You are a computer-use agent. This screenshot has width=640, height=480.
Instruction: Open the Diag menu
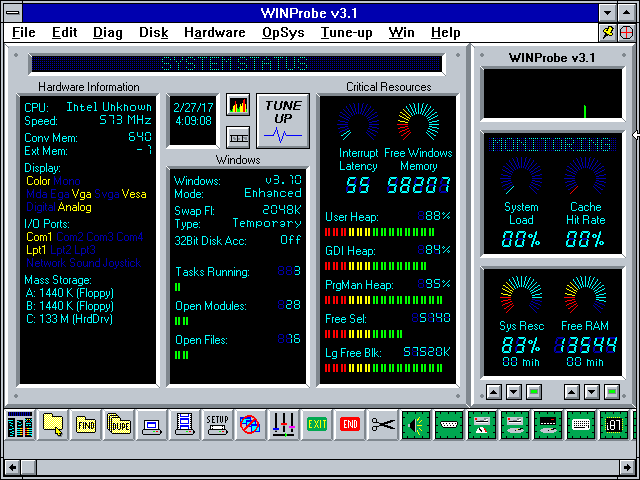pos(108,33)
